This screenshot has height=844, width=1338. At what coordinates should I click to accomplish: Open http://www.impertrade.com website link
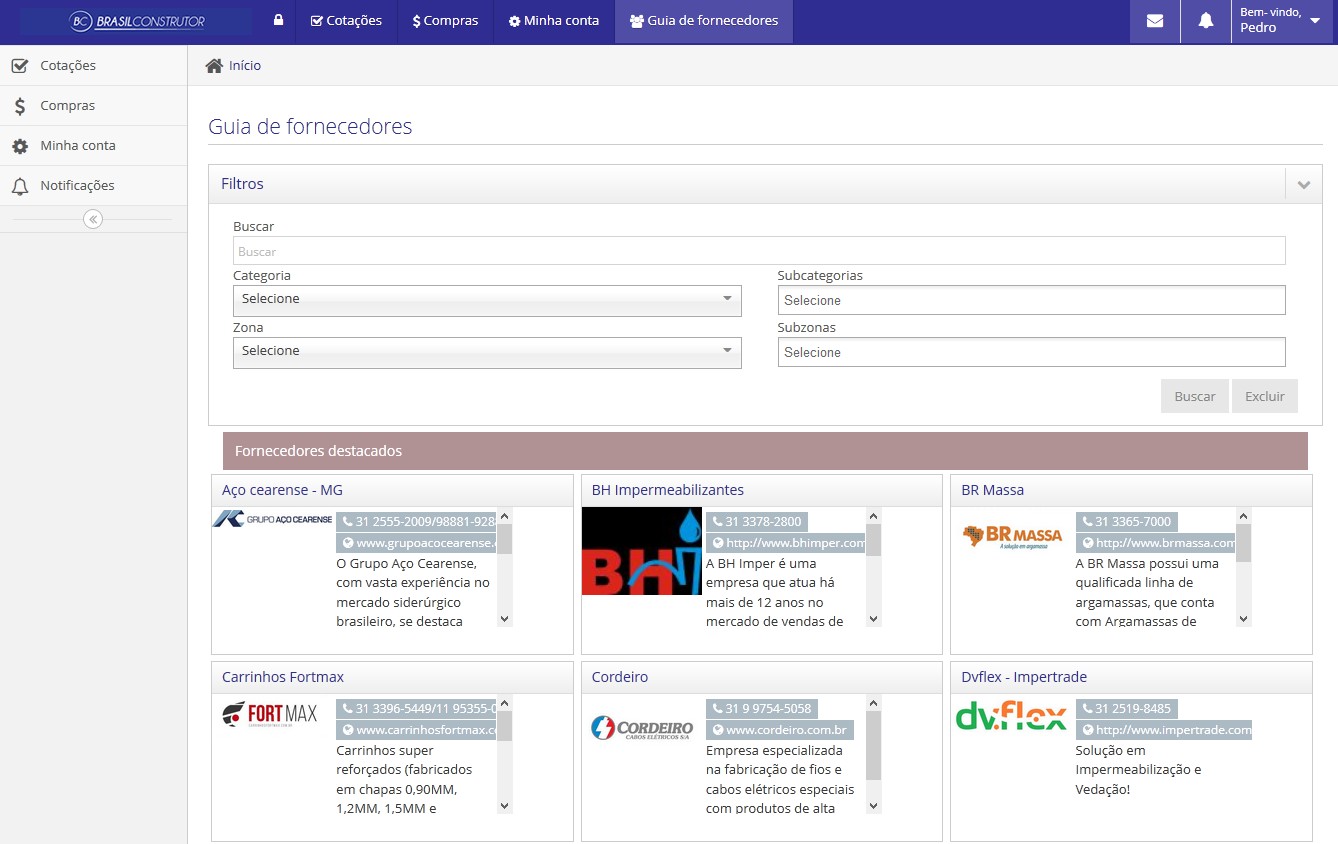click(x=1164, y=730)
